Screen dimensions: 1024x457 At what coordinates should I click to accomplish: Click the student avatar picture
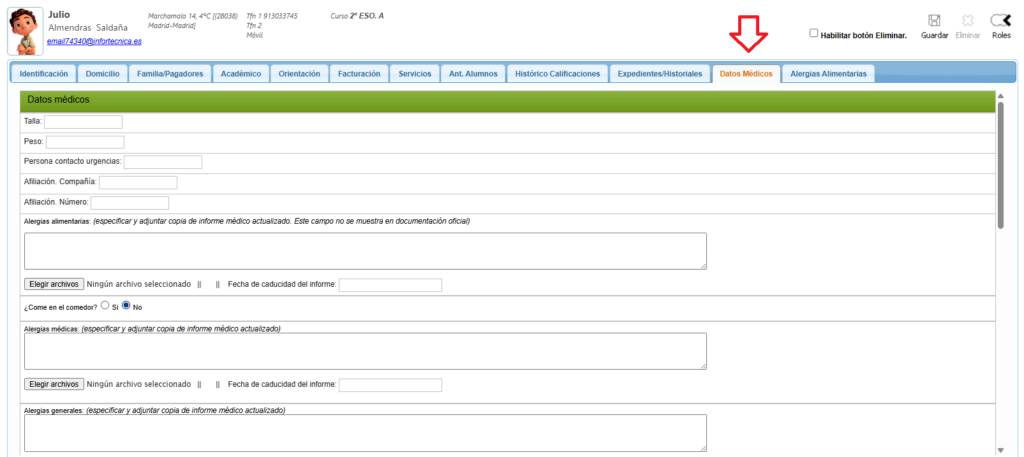tap(22, 30)
